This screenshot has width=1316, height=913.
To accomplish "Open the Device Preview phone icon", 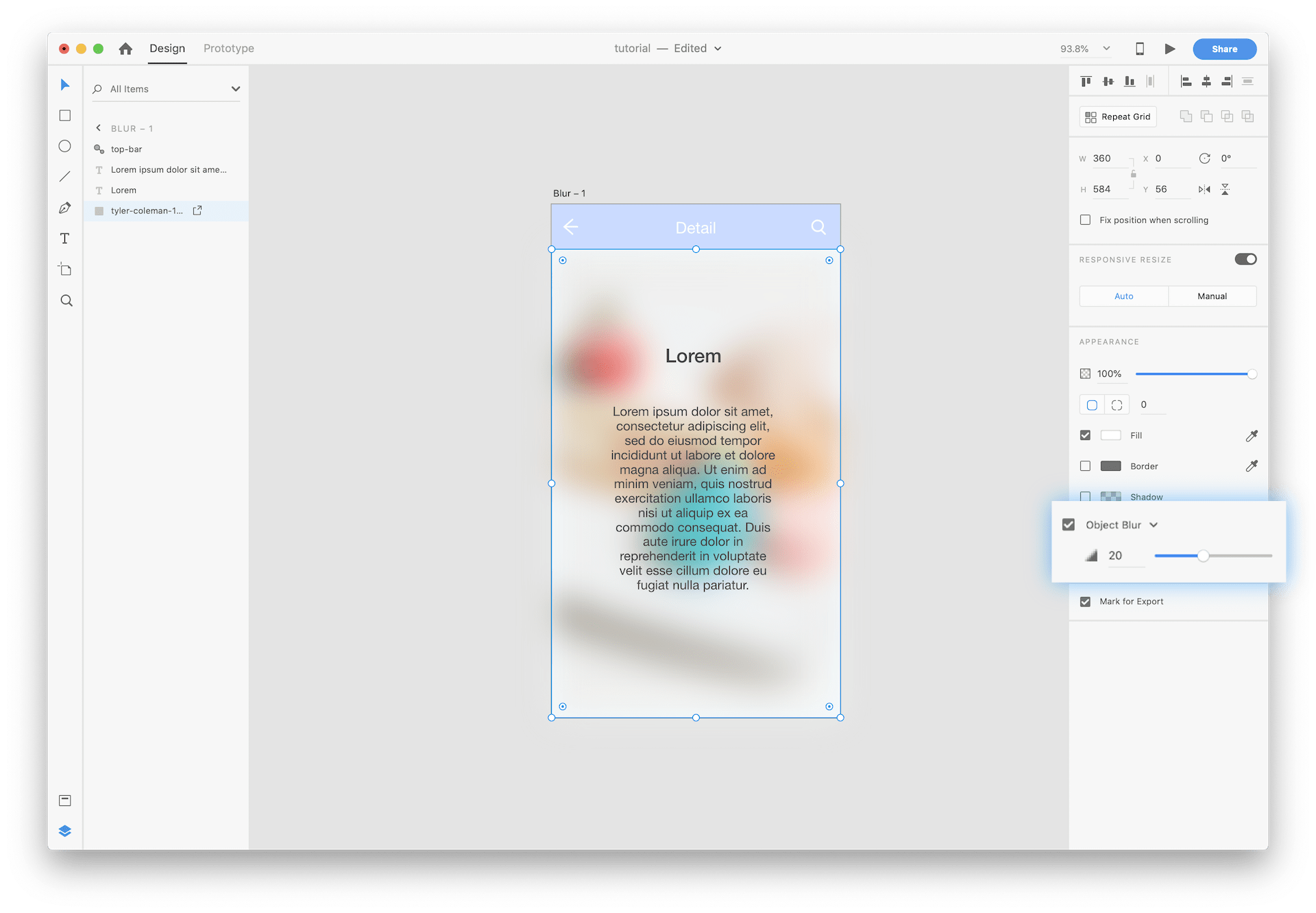I will click(1140, 49).
